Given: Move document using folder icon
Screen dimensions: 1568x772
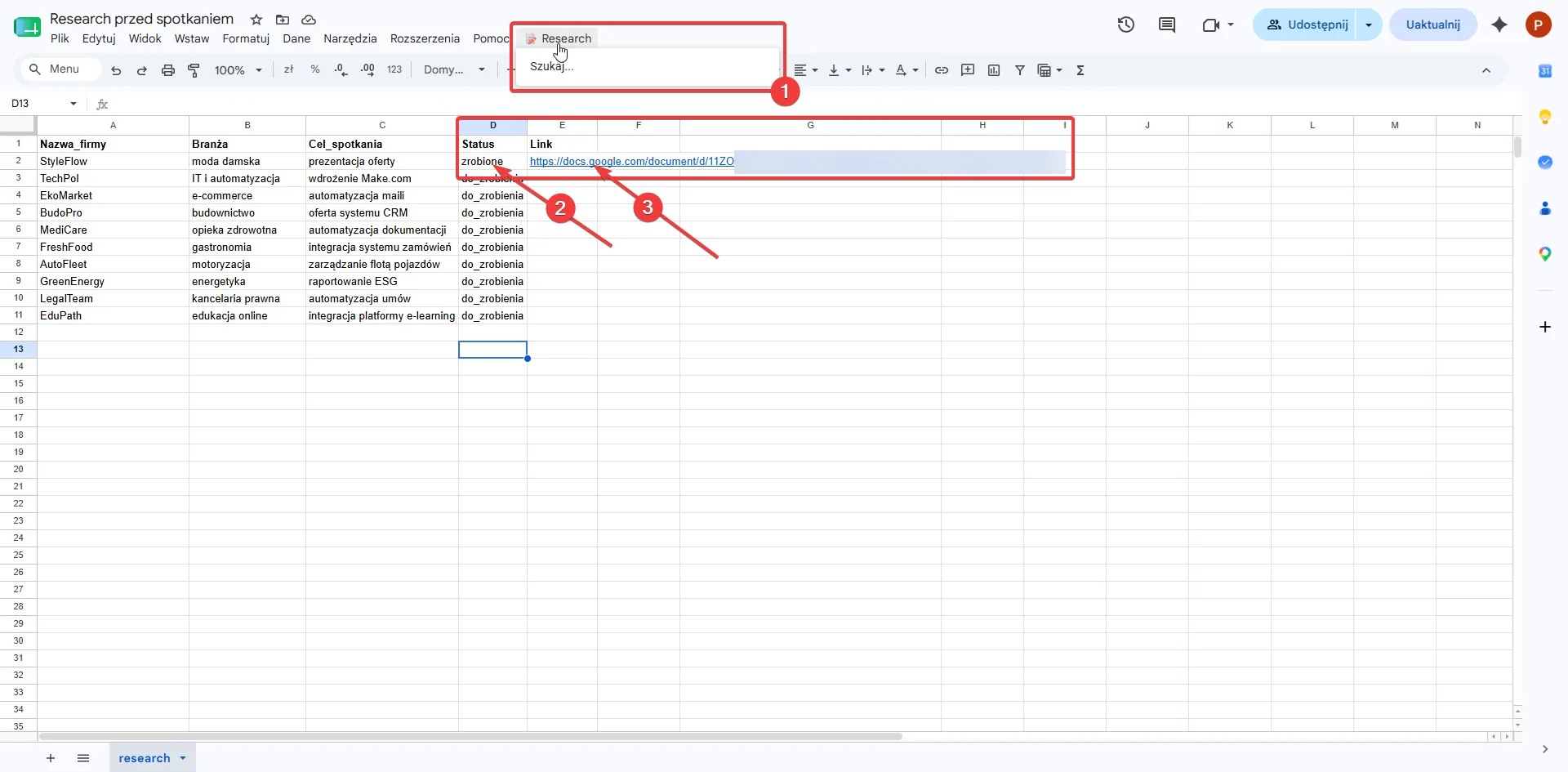Looking at the screenshot, I should (x=283, y=20).
